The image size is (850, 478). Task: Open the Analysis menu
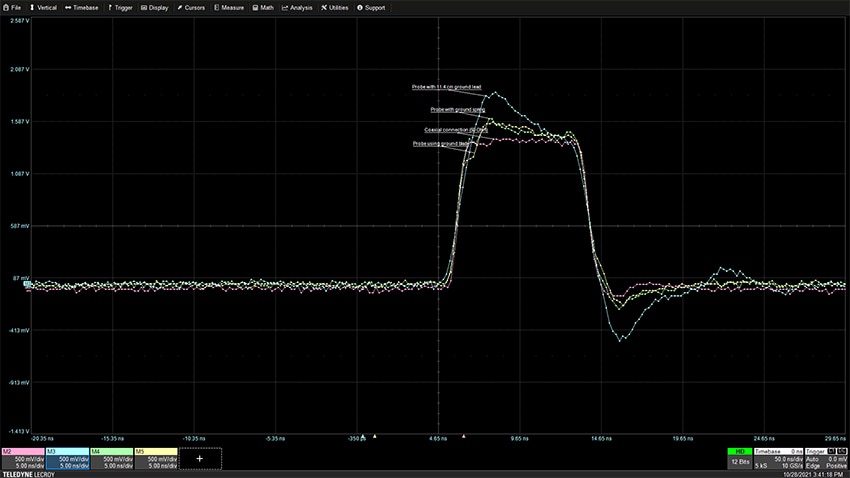tap(298, 7)
